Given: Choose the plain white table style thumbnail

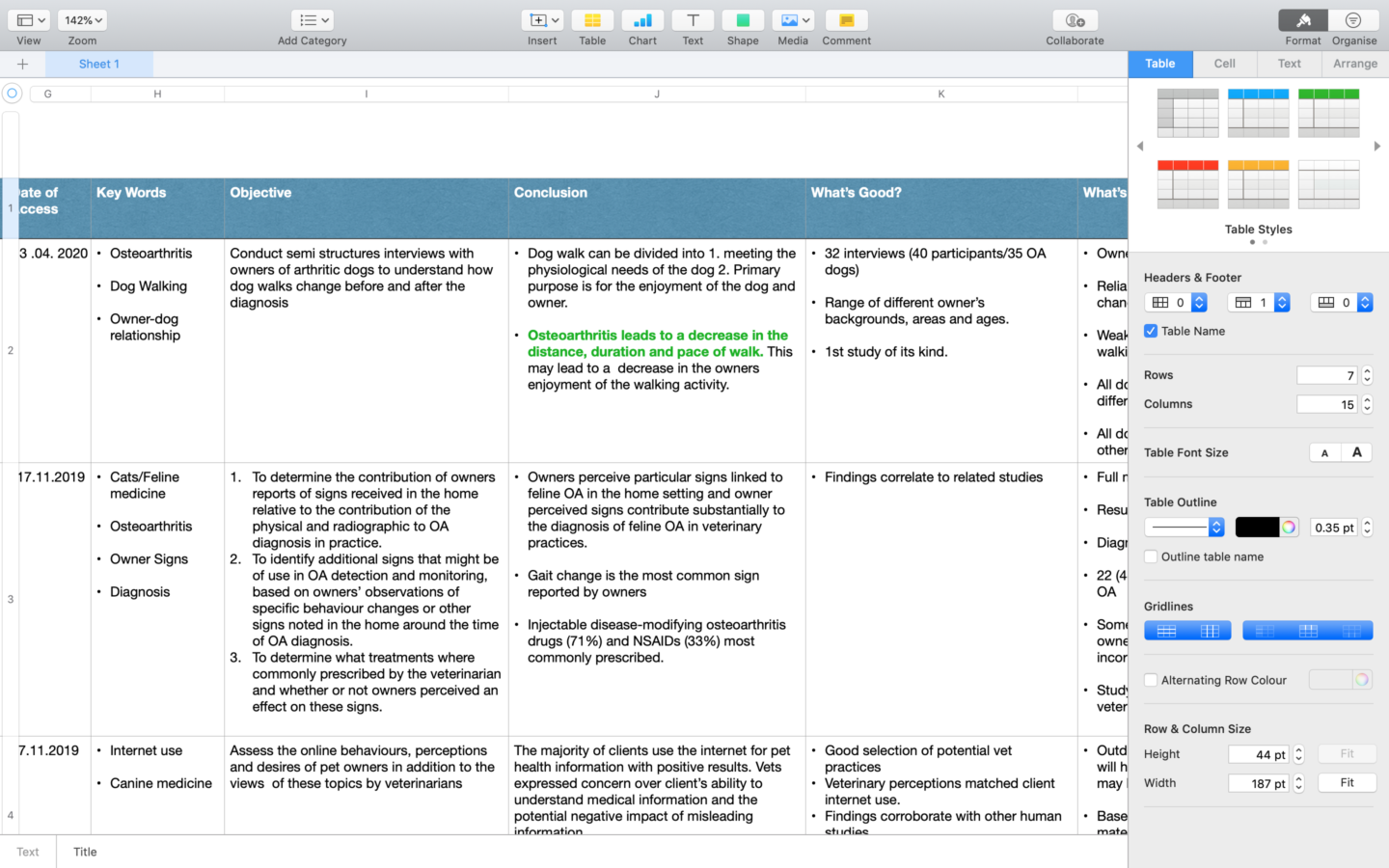Looking at the screenshot, I should coord(1329,184).
